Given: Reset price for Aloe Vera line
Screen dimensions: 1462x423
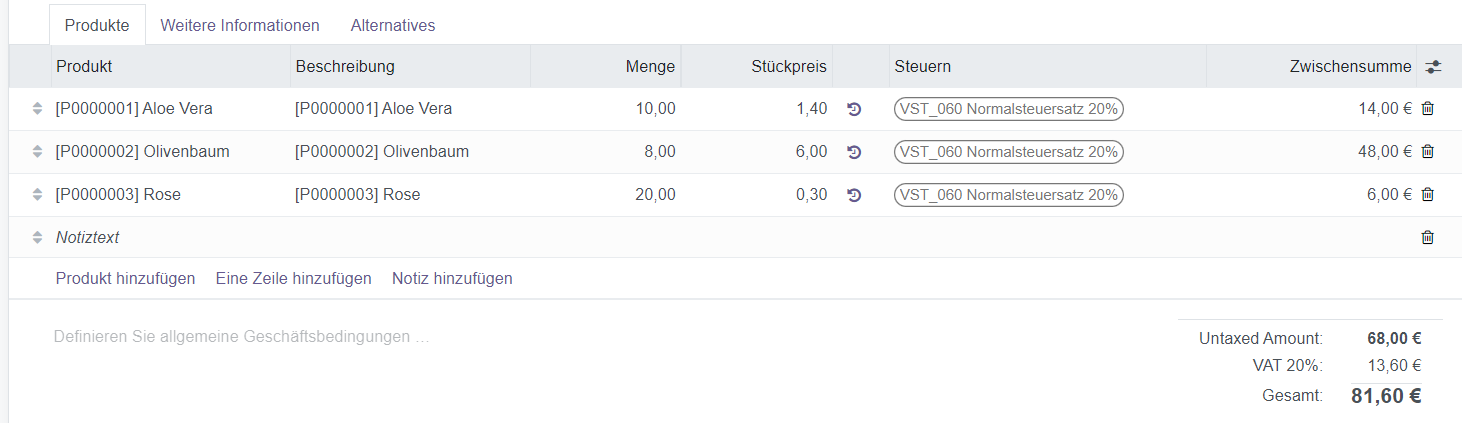Looking at the screenshot, I should pos(854,109).
